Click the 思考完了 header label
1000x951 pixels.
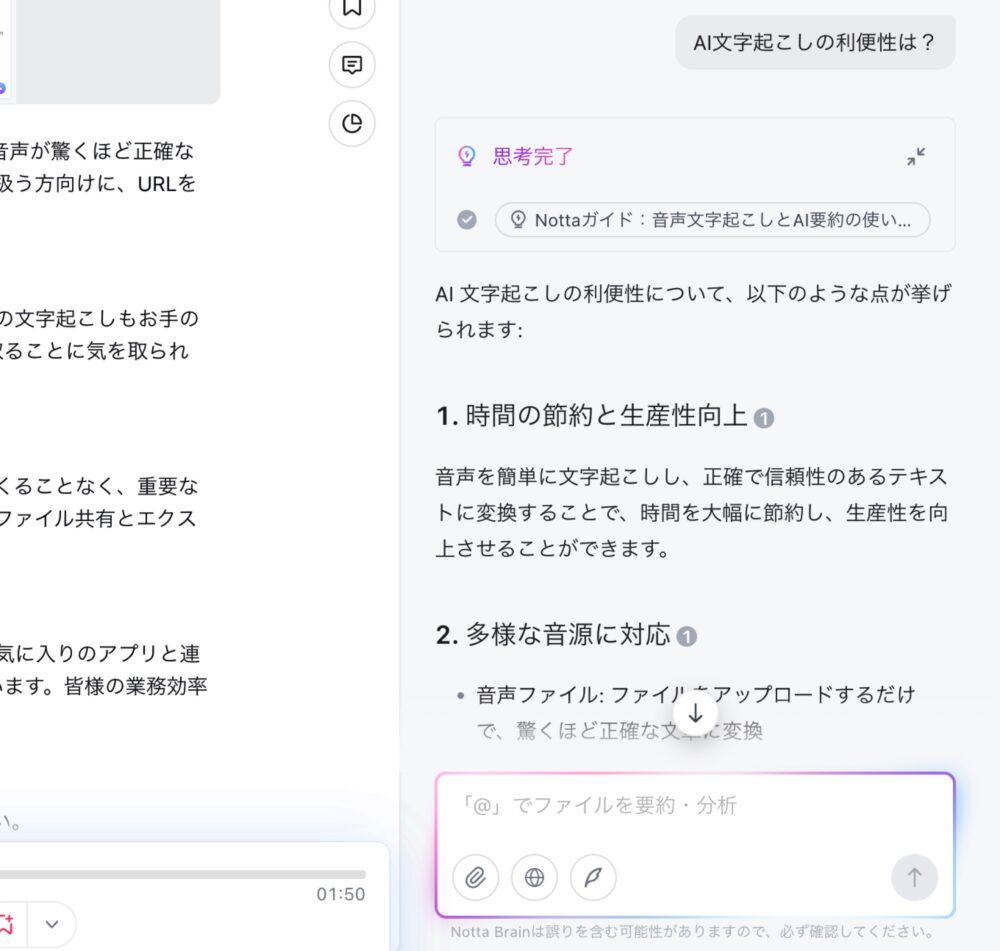(533, 157)
